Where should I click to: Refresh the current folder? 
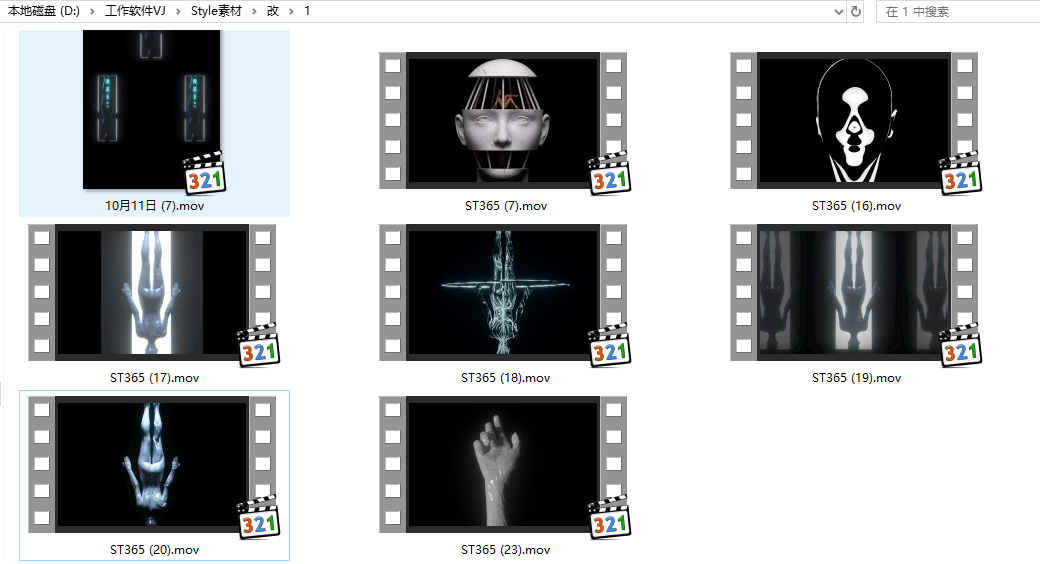click(x=856, y=11)
